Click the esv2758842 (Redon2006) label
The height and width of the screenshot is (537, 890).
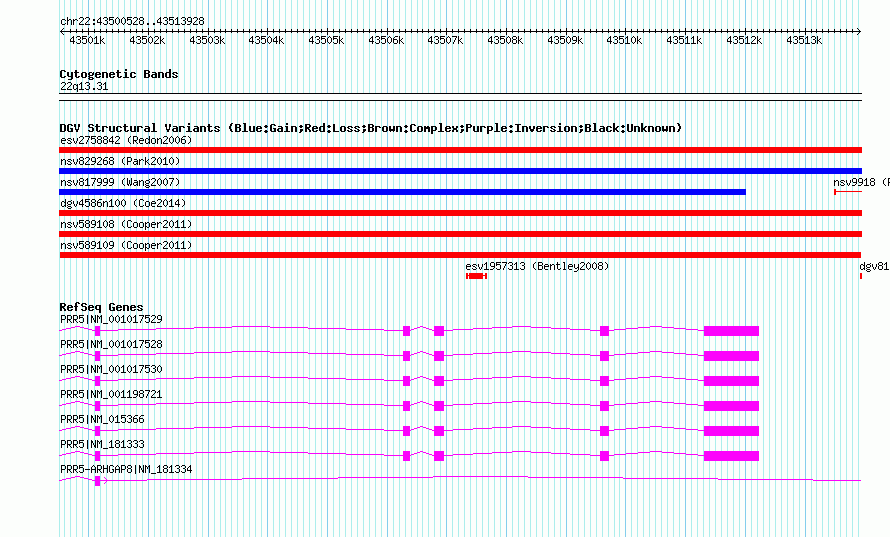point(126,140)
